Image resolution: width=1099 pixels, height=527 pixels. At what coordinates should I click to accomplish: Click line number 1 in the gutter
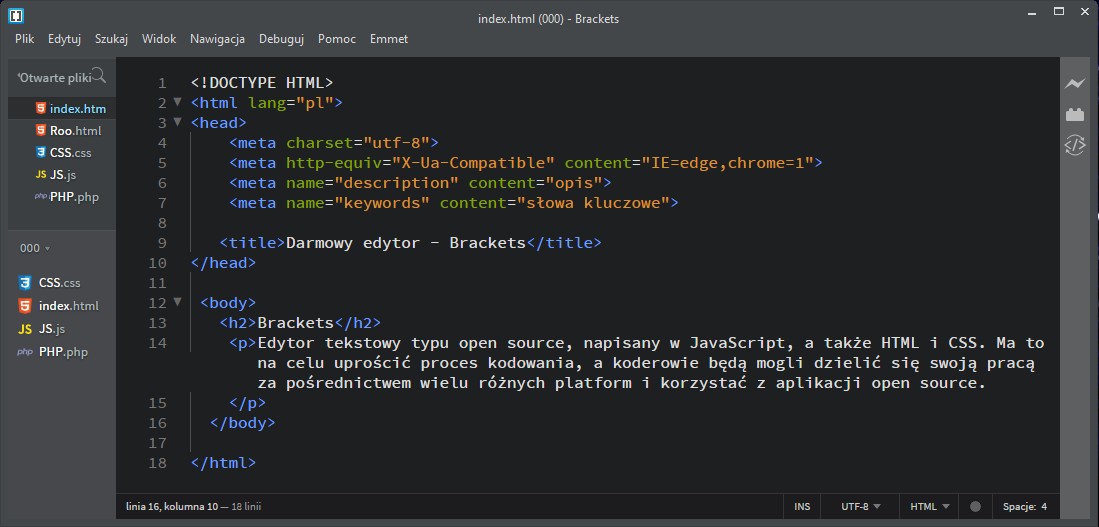point(162,83)
